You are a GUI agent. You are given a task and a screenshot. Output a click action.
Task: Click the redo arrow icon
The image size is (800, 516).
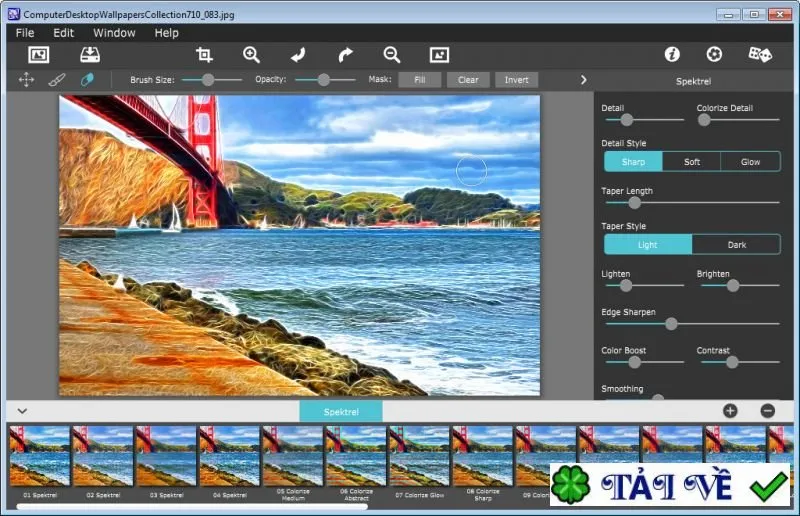345,55
